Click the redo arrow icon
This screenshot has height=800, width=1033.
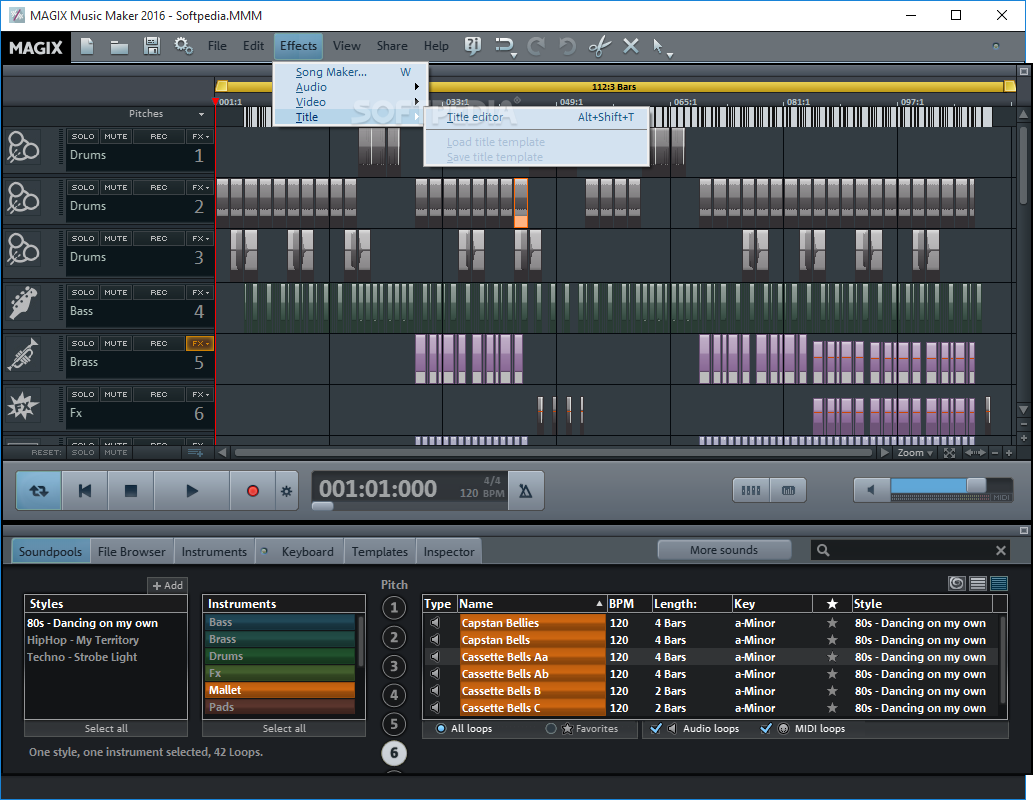[x=536, y=46]
